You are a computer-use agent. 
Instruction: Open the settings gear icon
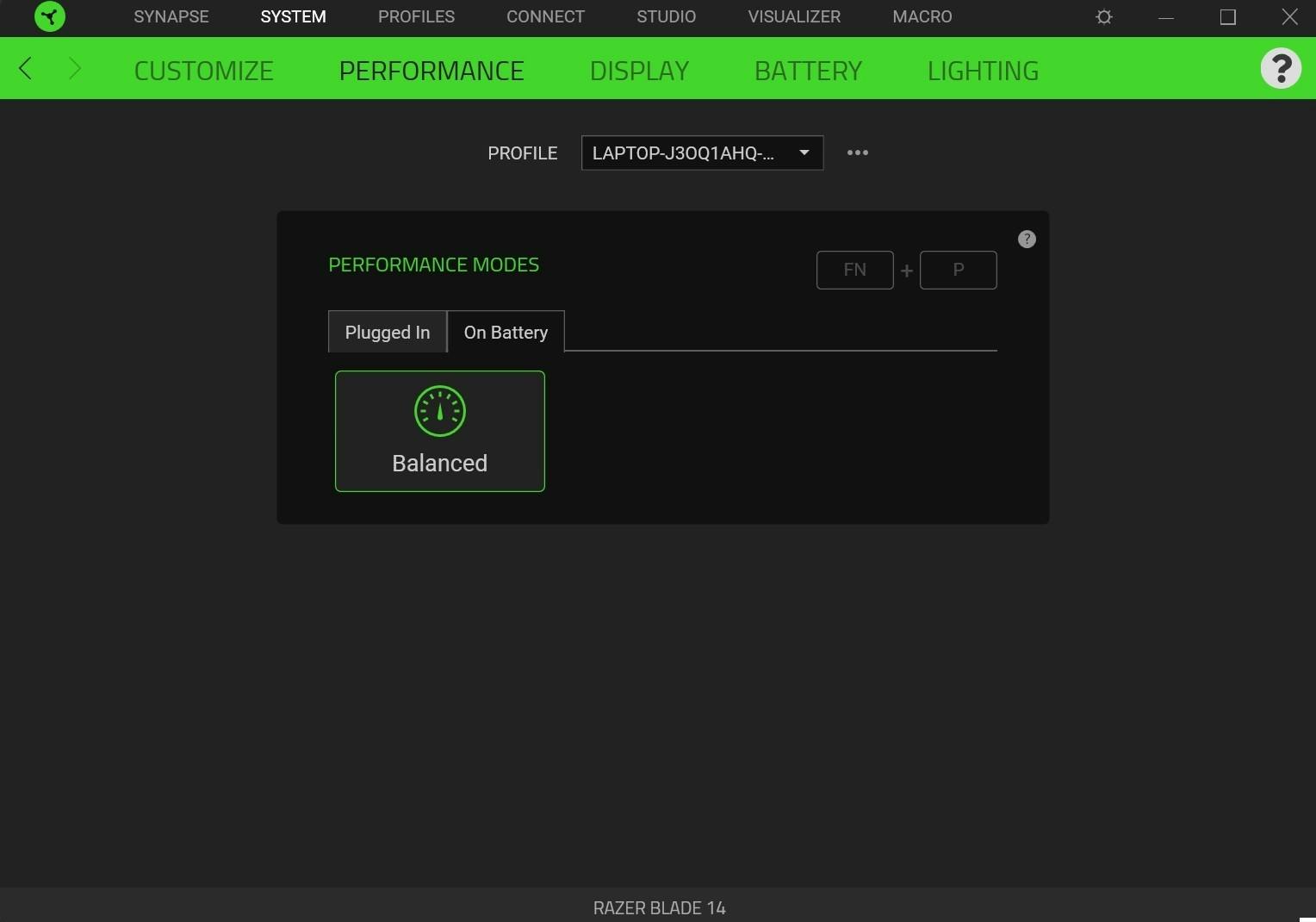[x=1104, y=17]
